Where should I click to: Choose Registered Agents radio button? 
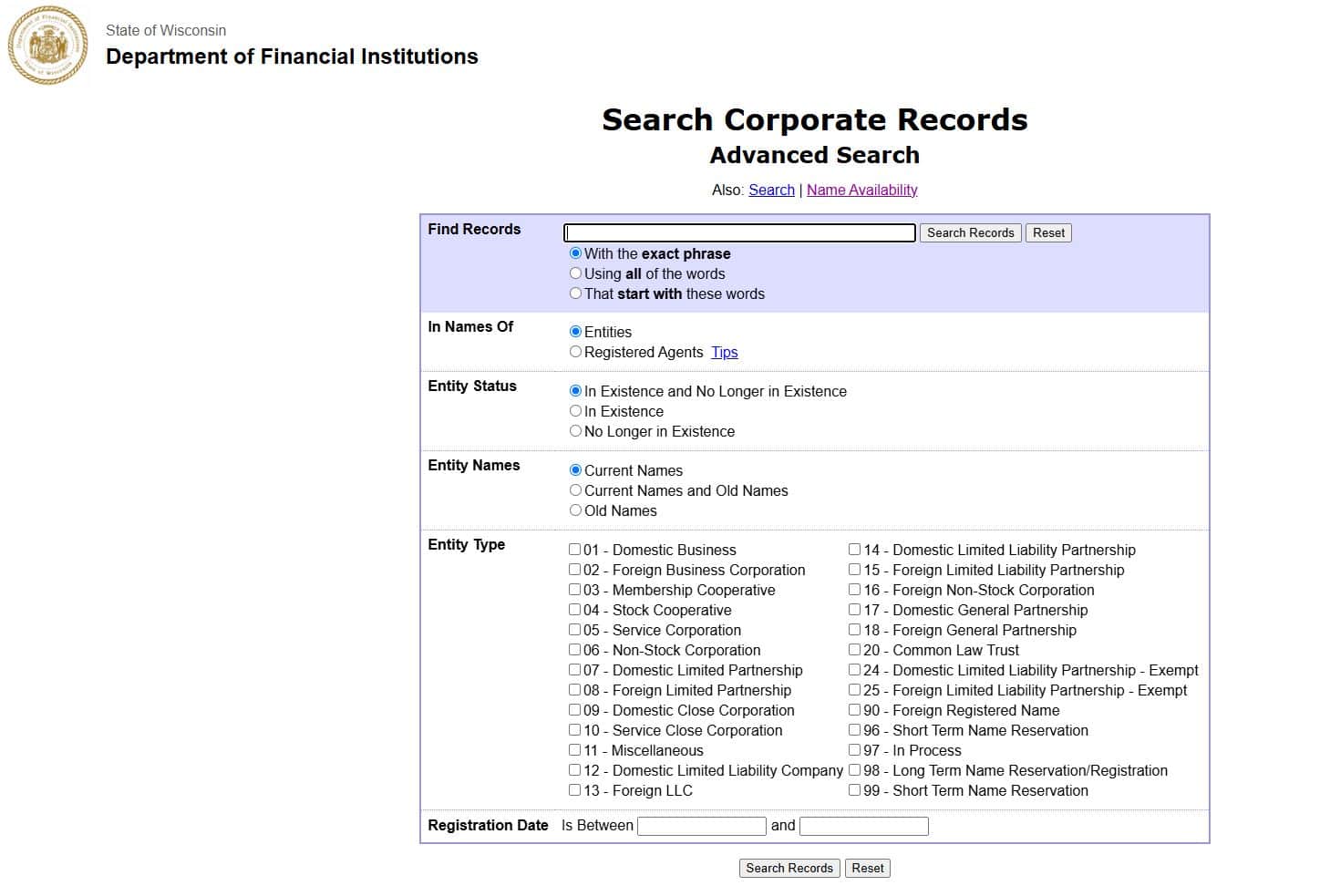(575, 352)
